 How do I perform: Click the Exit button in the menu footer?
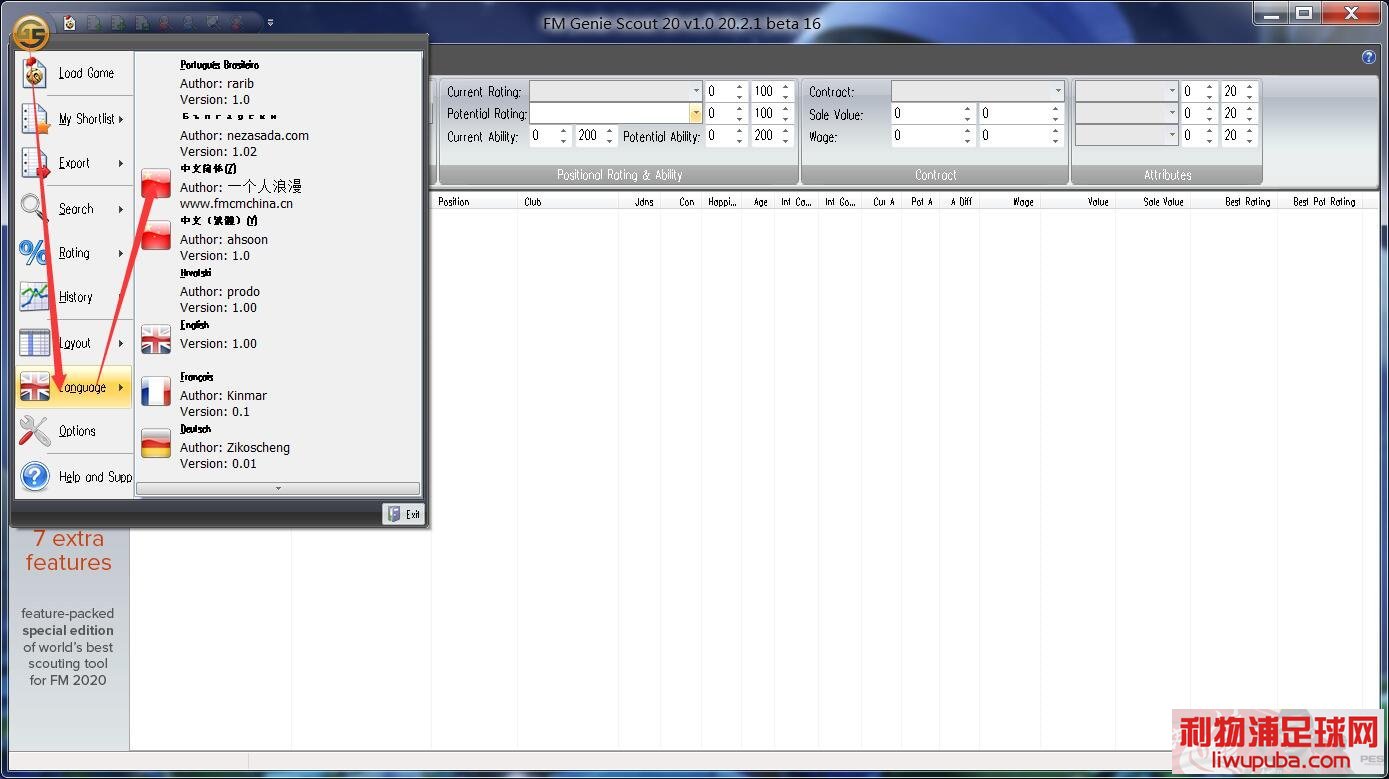coord(404,514)
